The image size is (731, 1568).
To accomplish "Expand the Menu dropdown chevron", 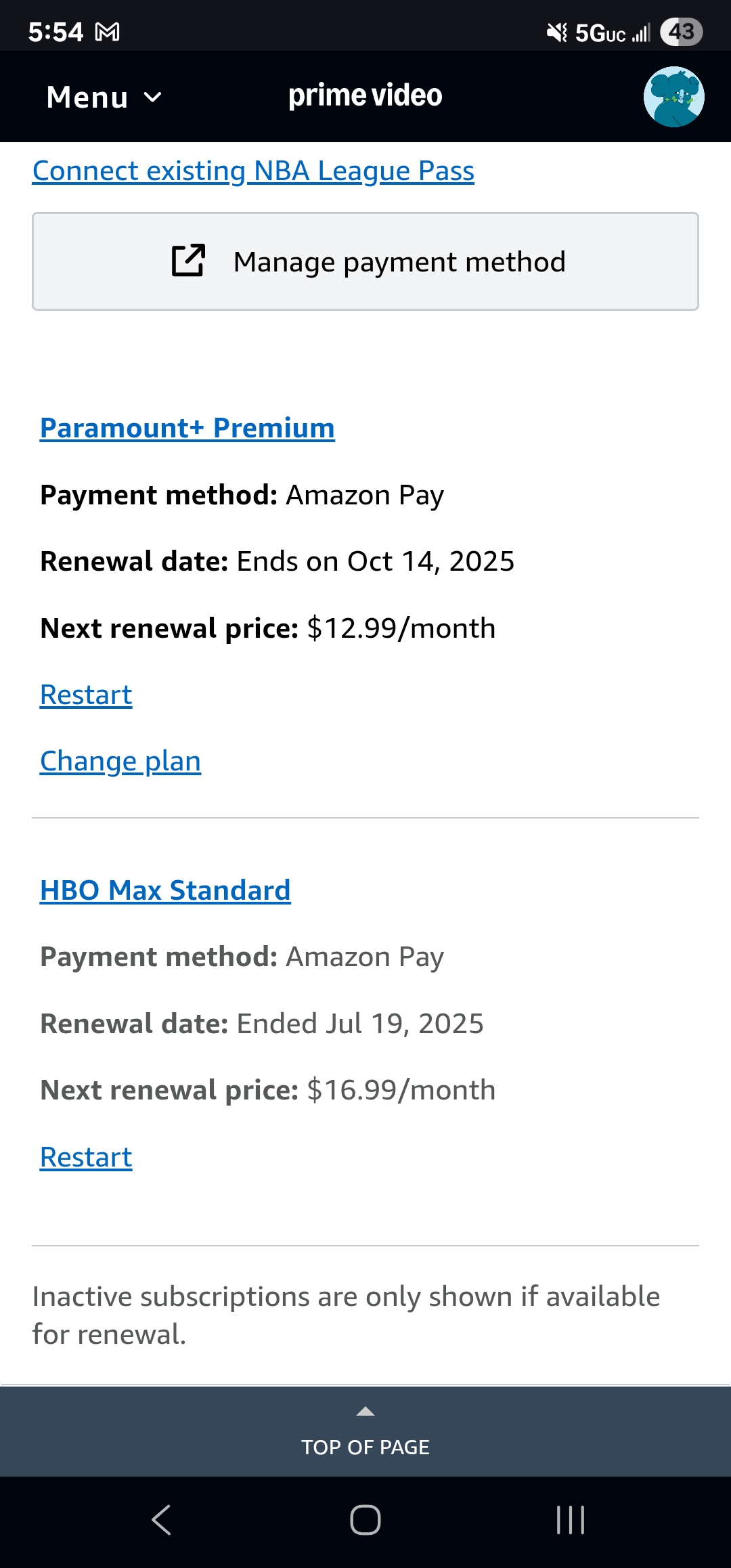I will click(154, 97).
